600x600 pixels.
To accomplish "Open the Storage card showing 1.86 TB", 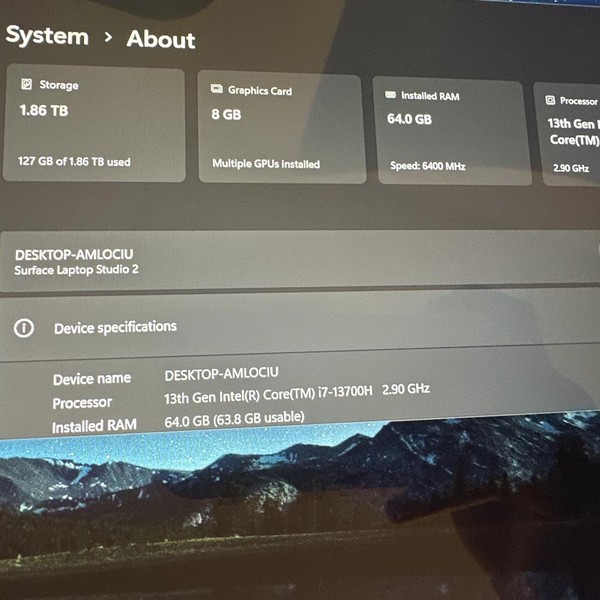I will click(94, 123).
